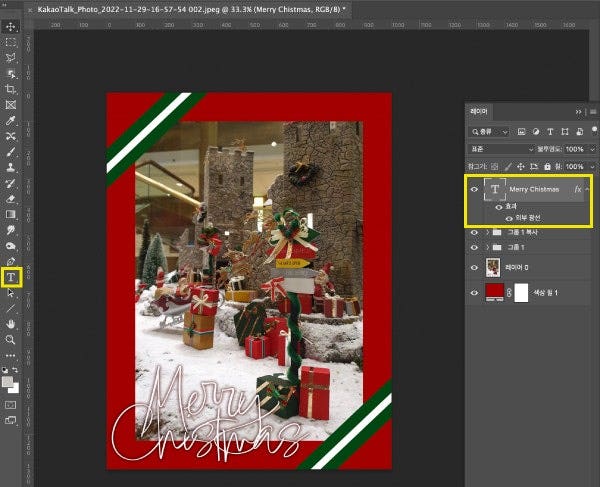Hide the 그룹 1 group
600x487 pixels.
point(474,248)
